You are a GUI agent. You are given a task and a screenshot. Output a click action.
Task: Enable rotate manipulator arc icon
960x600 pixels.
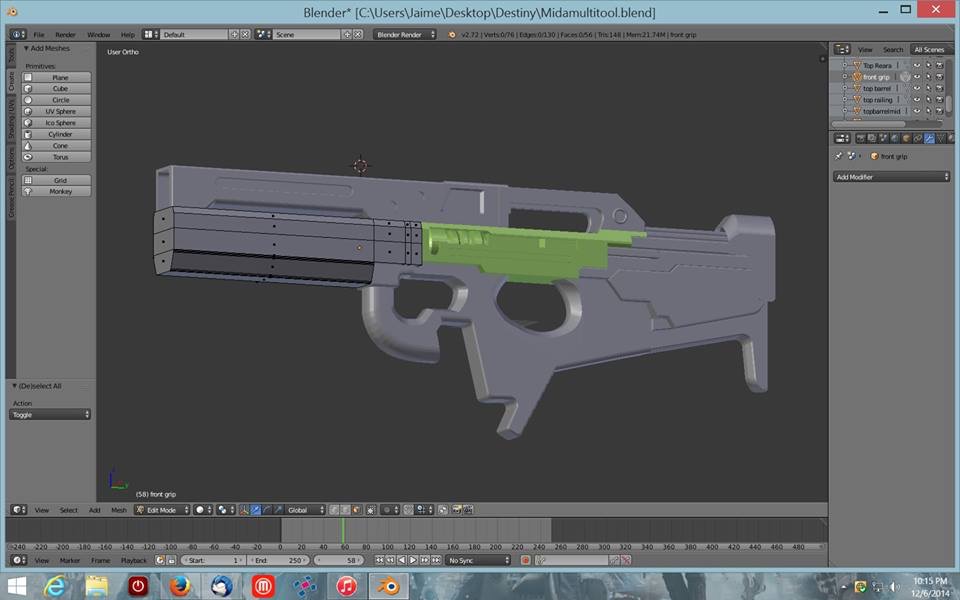[267, 510]
